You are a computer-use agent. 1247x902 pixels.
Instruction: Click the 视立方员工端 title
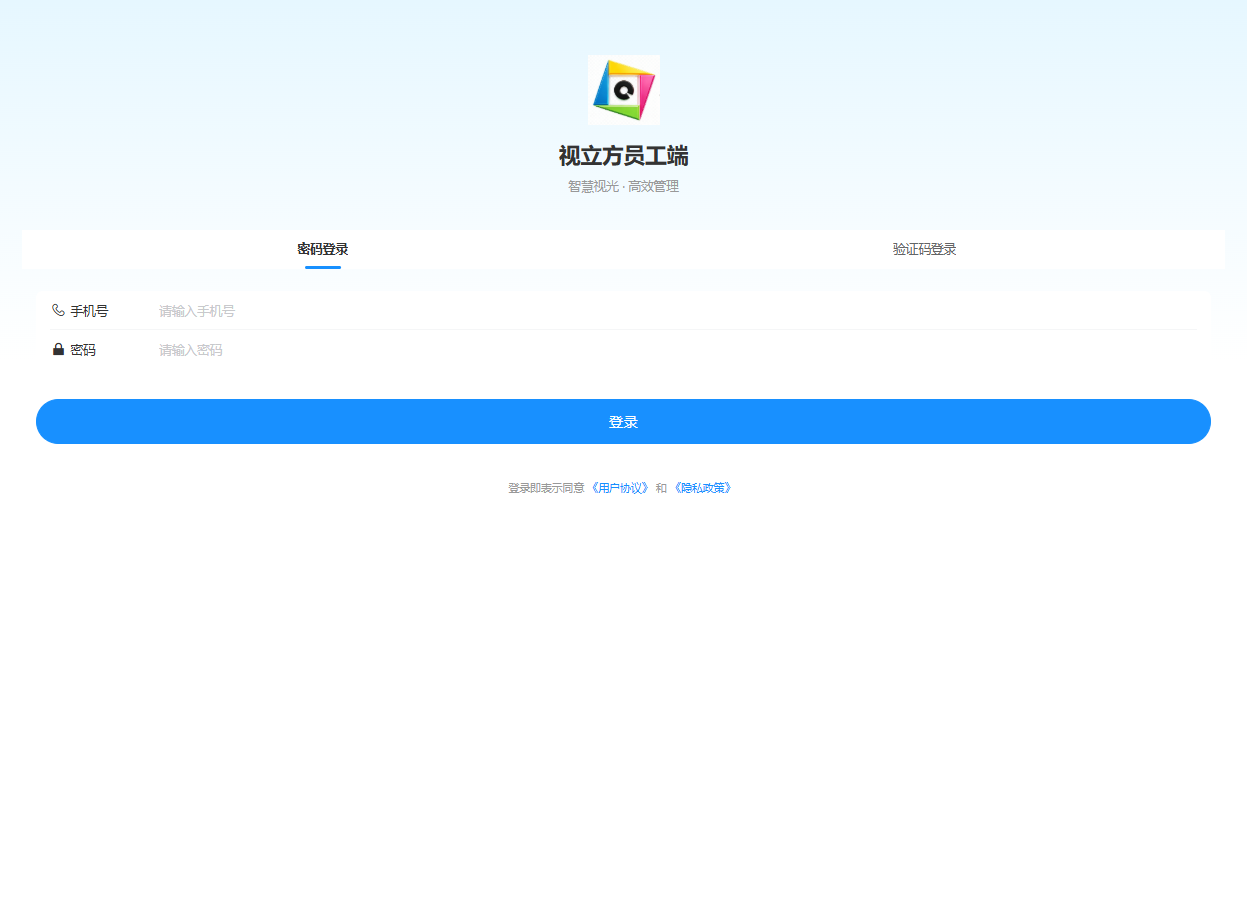pyautogui.click(x=623, y=156)
